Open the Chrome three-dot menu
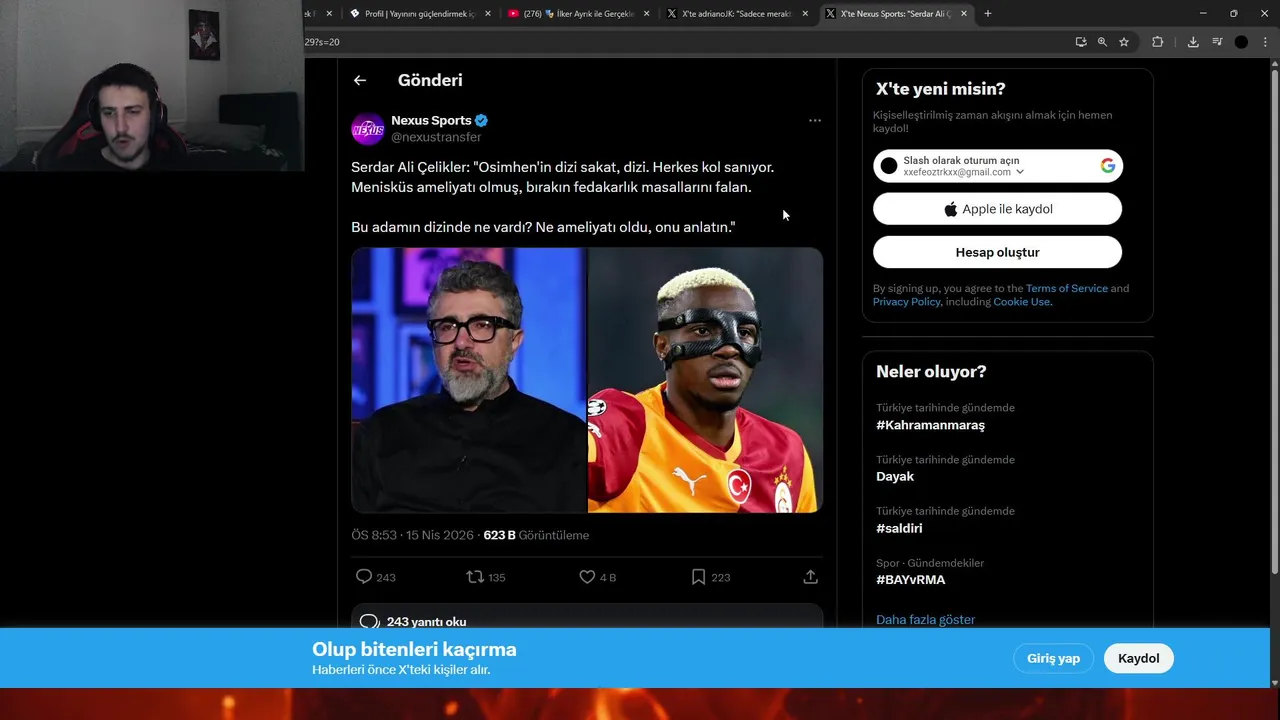The image size is (1280, 720). pyautogui.click(x=1264, y=42)
